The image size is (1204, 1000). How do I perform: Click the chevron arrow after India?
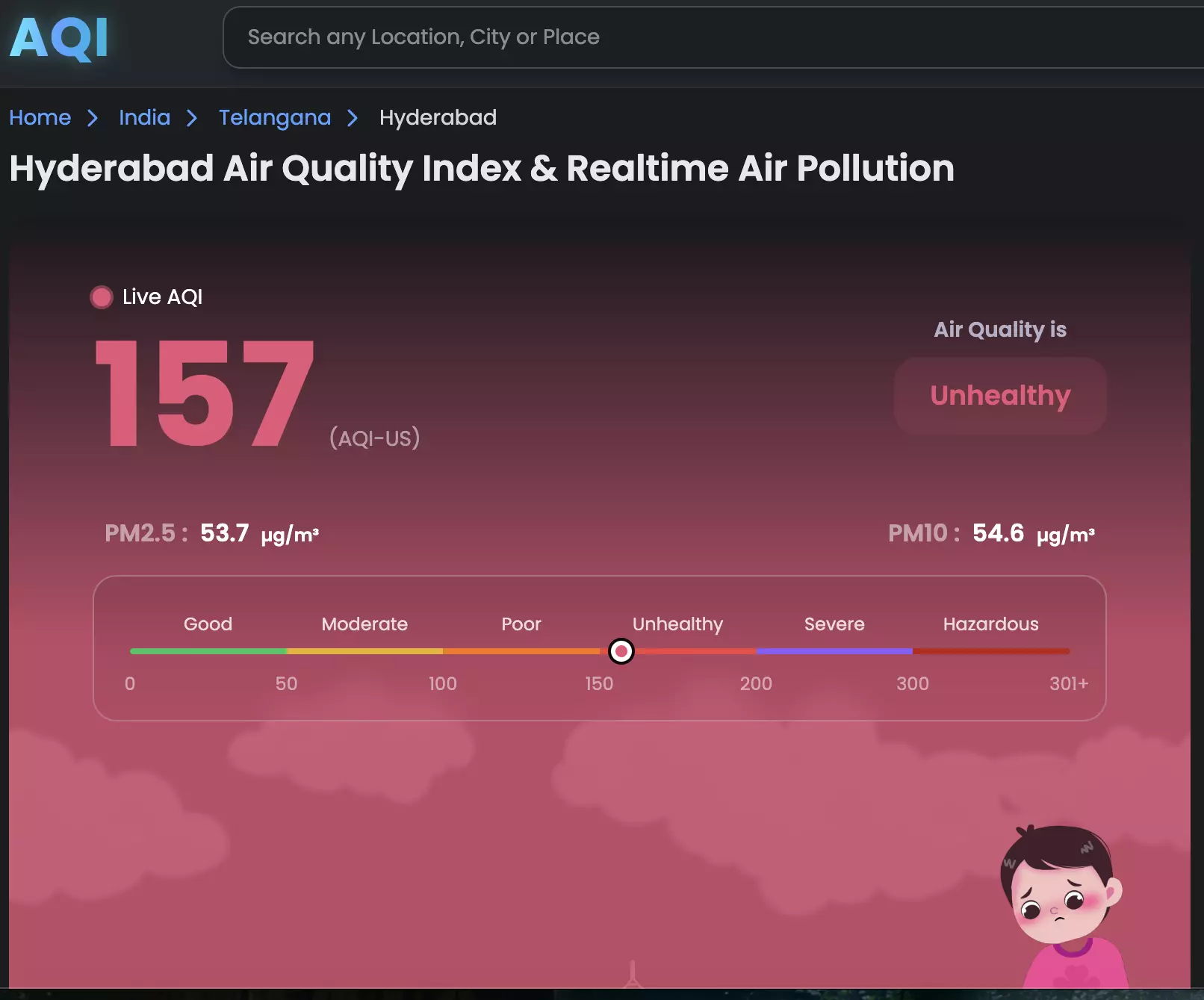pyautogui.click(x=192, y=118)
